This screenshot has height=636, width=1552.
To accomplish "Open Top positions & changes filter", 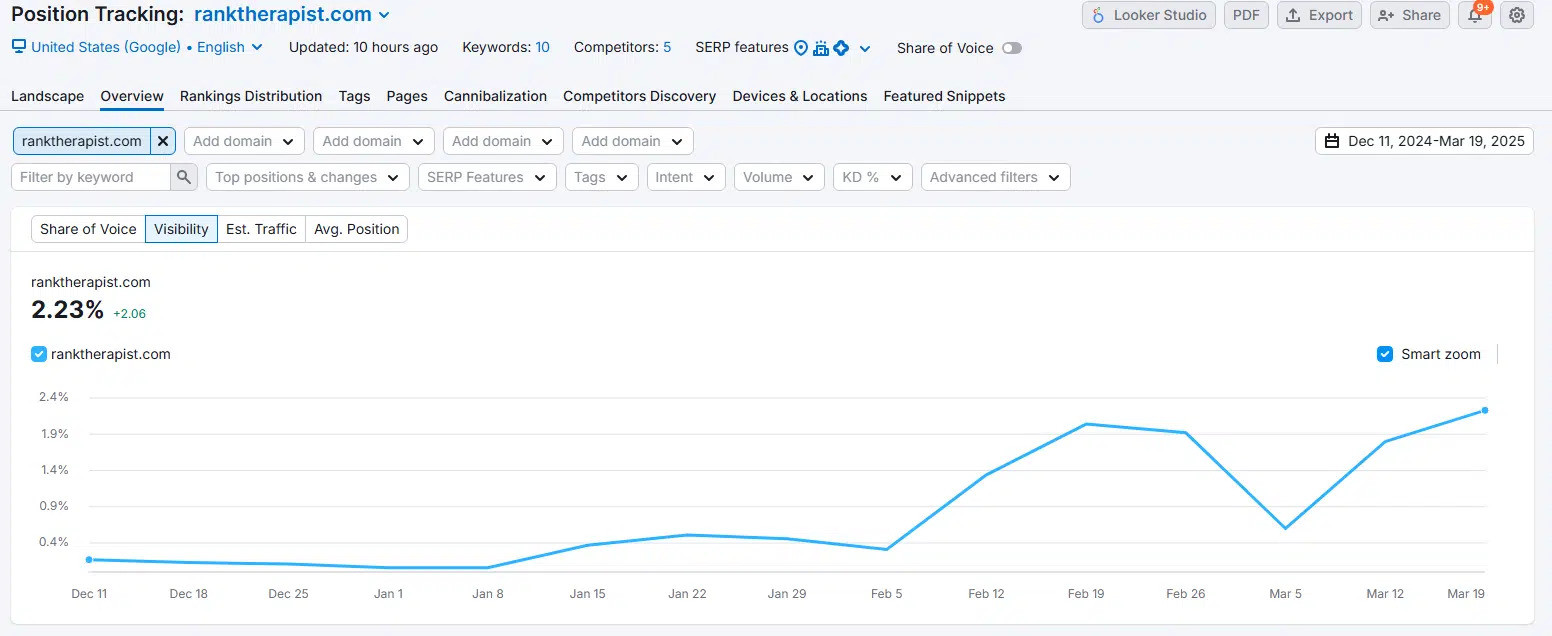I will pyautogui.click(x=308, y=177).
